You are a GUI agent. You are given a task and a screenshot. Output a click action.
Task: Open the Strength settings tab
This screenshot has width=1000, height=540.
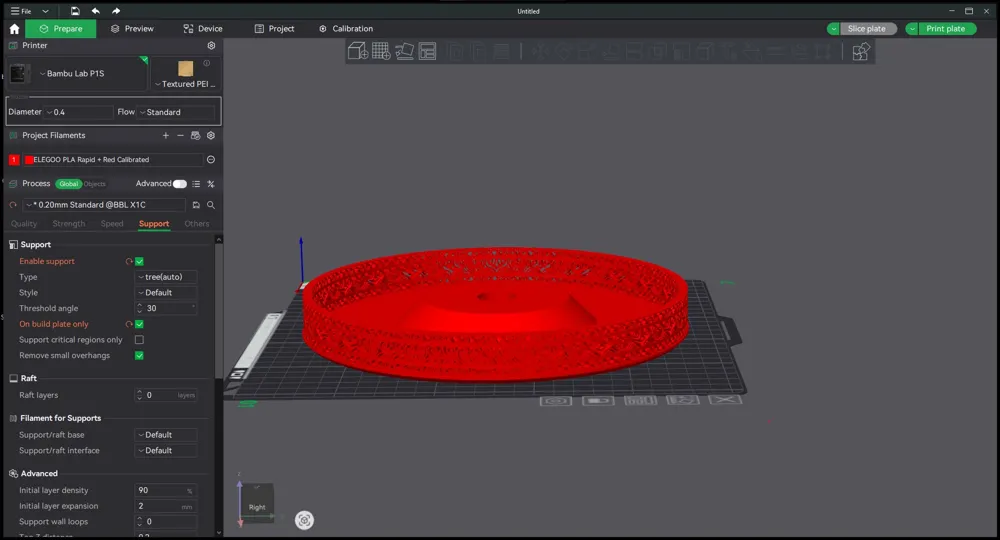click(69, 224)
